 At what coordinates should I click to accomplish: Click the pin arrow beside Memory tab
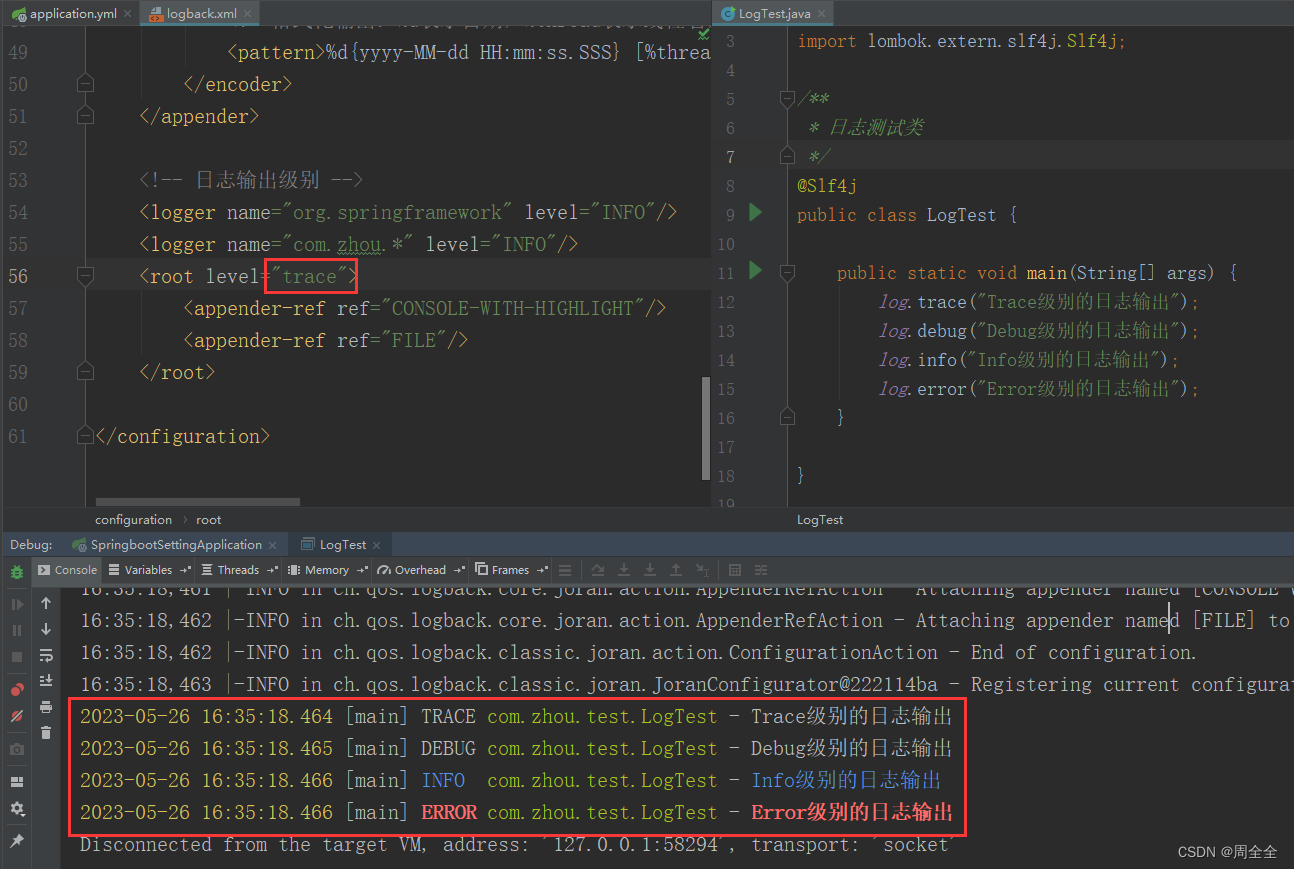pos(362,570)
